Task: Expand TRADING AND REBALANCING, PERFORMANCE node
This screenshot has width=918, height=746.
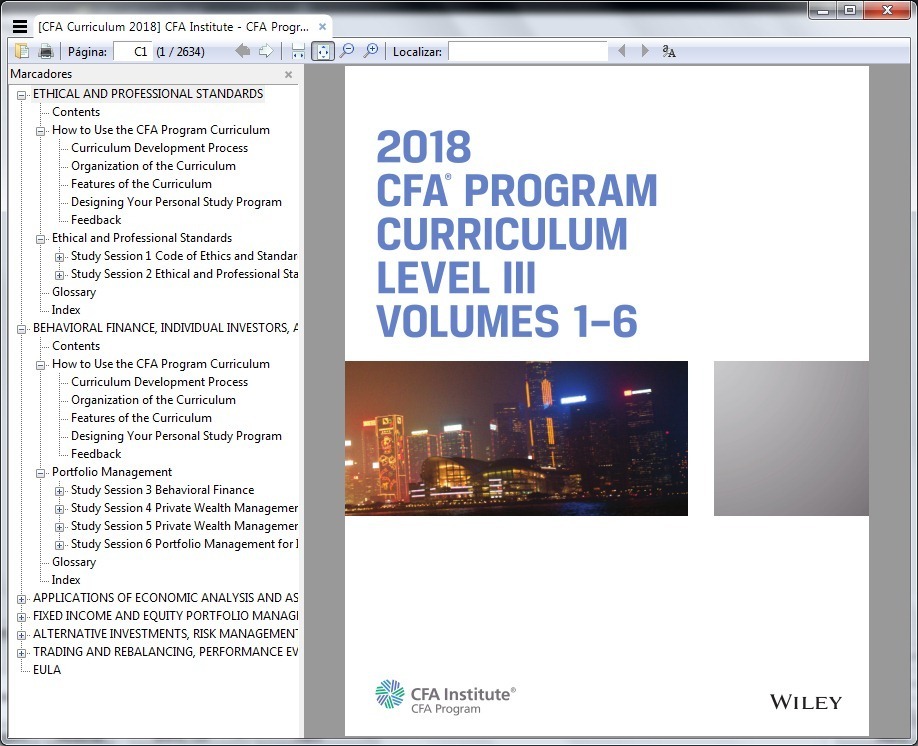Action: [22, 653]
